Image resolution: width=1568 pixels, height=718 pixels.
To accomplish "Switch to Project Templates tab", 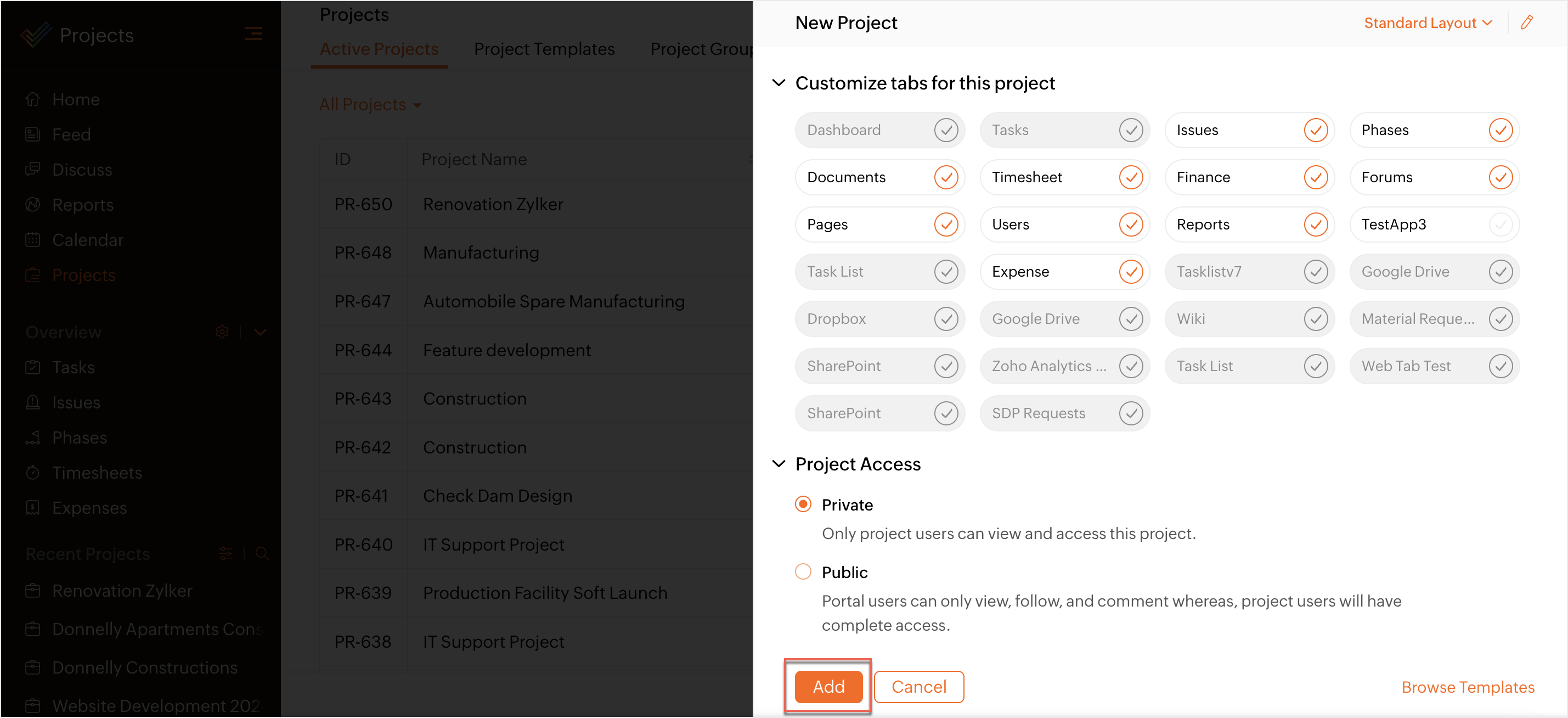I will (544, 49).
